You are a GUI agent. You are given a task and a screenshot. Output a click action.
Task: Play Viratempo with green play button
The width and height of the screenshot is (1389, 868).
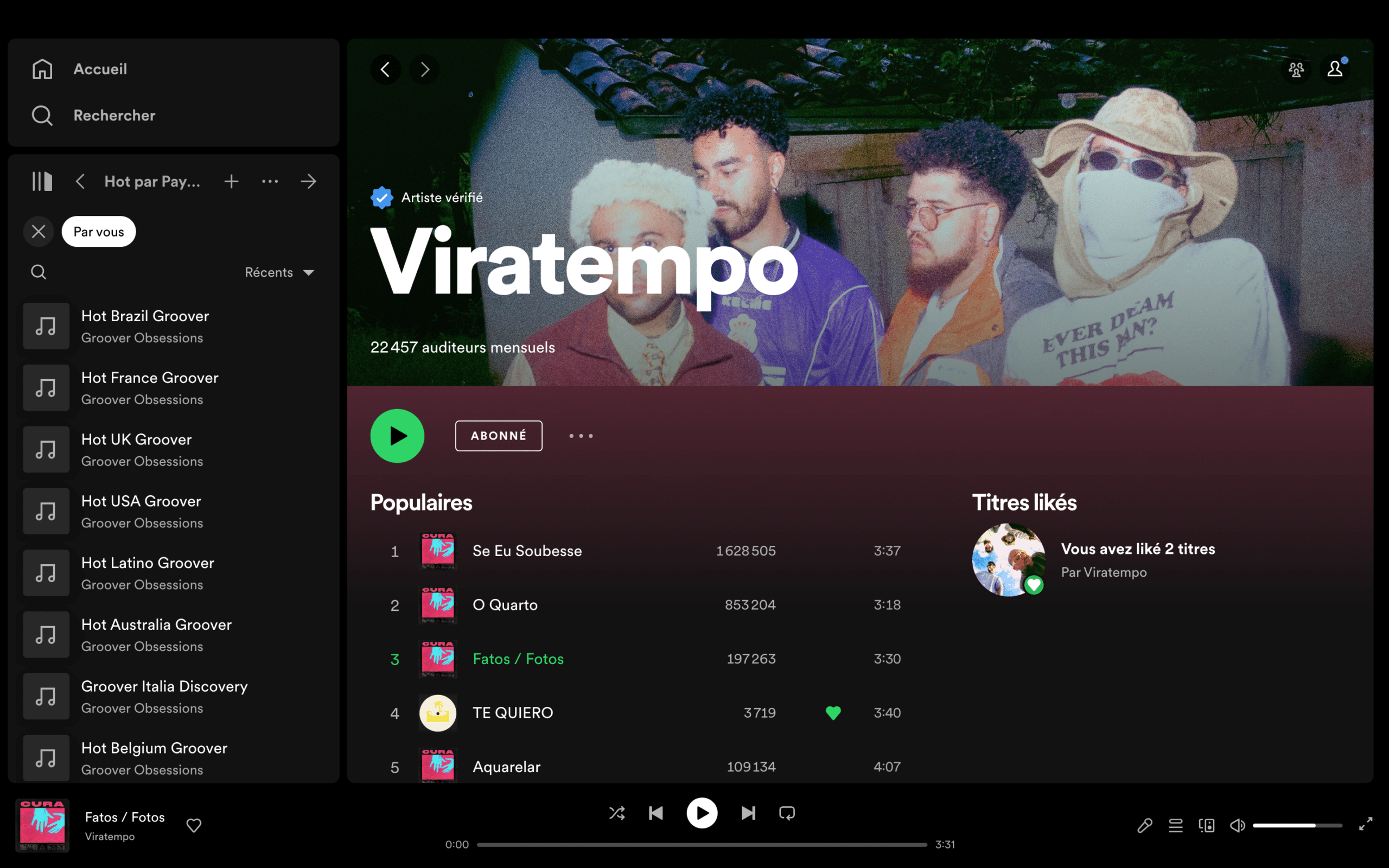(397, 436)
